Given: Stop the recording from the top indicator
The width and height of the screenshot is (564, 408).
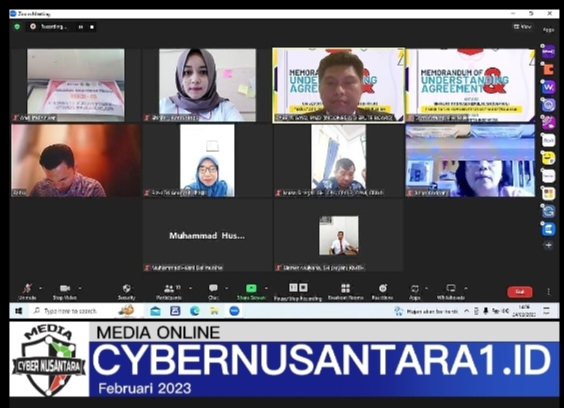Looking at the screenshot, I should [x=92, y=27].
